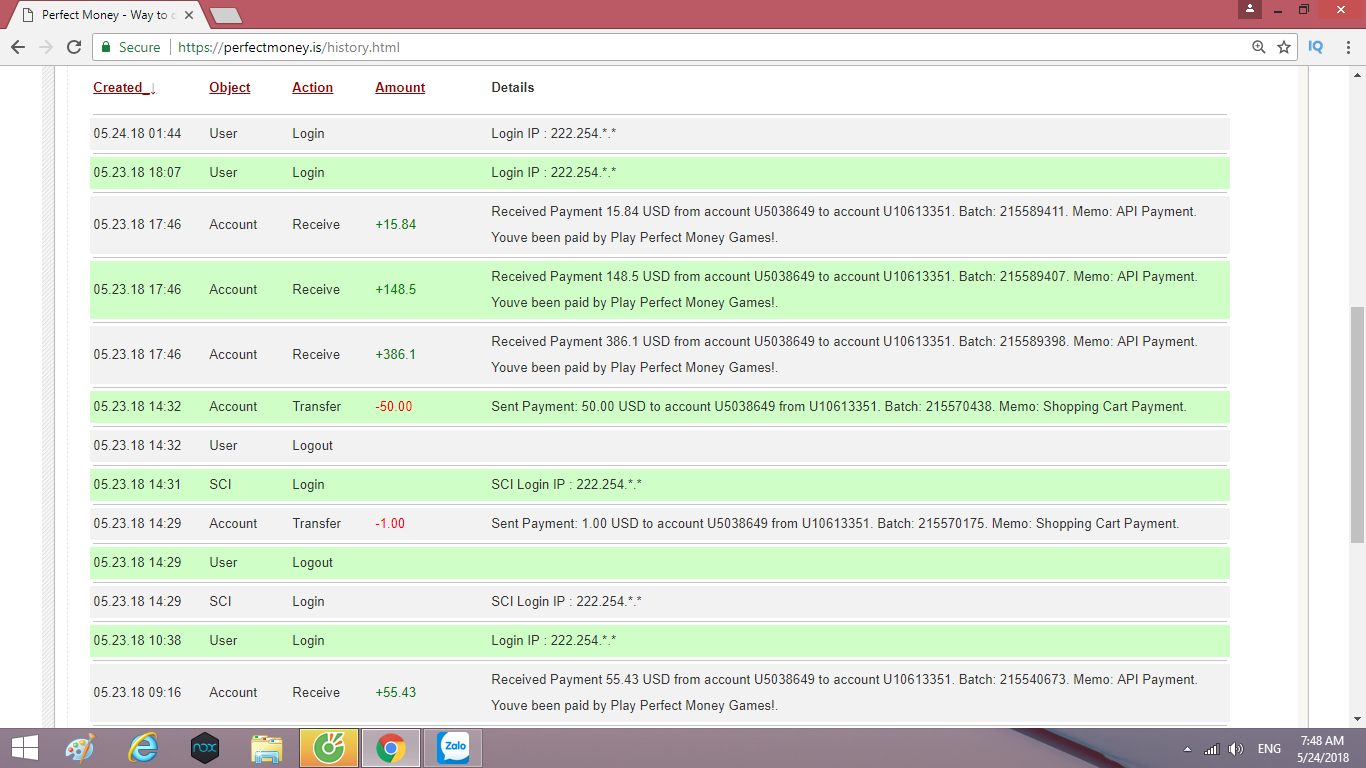Click the Received Payment 386.1 USD details

(844, 355)
